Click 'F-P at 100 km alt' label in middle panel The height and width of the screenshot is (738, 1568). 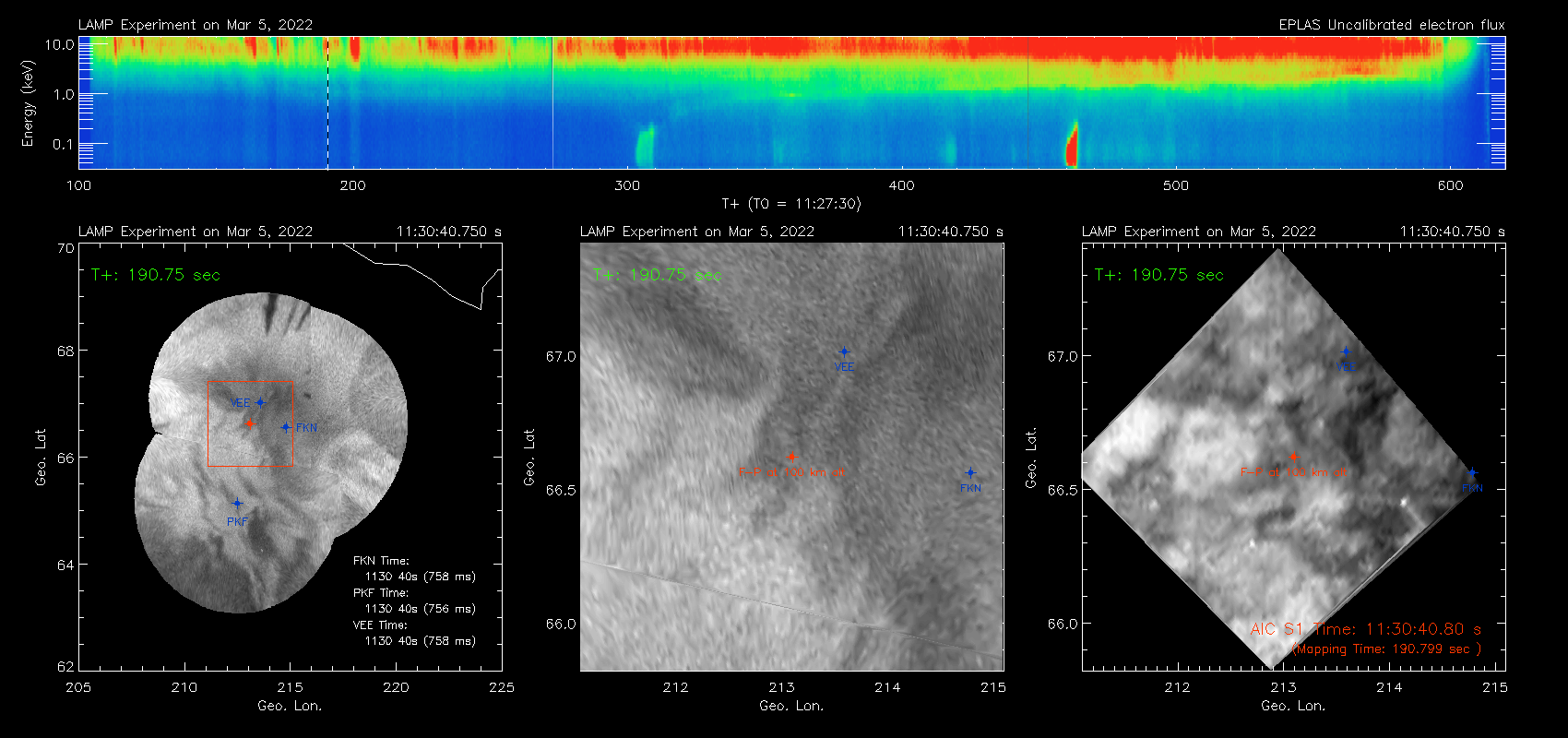(x=791, y=472)
